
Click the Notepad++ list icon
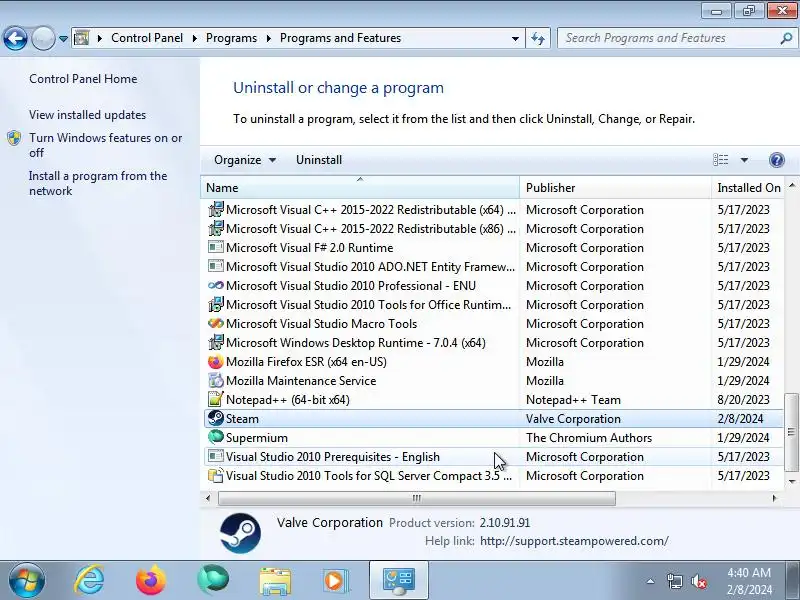click(x=216, y=399)
